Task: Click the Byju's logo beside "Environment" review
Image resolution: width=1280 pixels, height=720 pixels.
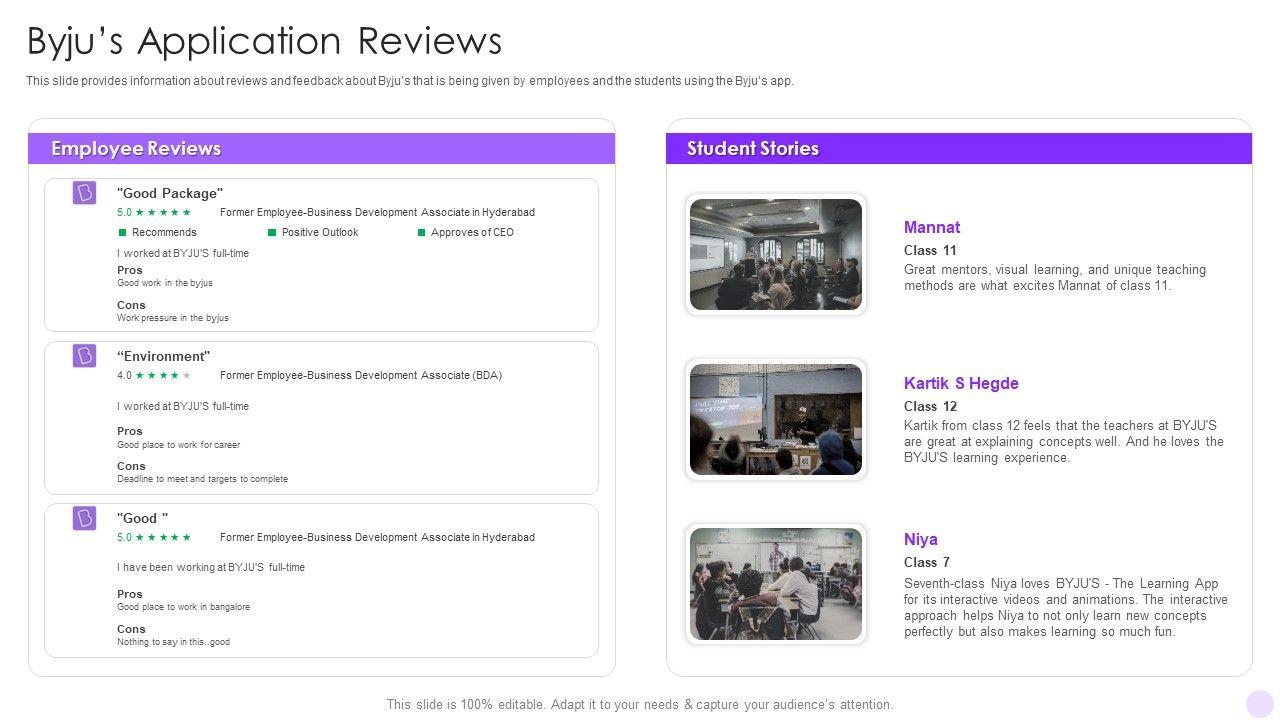Action: pos(84,356)
